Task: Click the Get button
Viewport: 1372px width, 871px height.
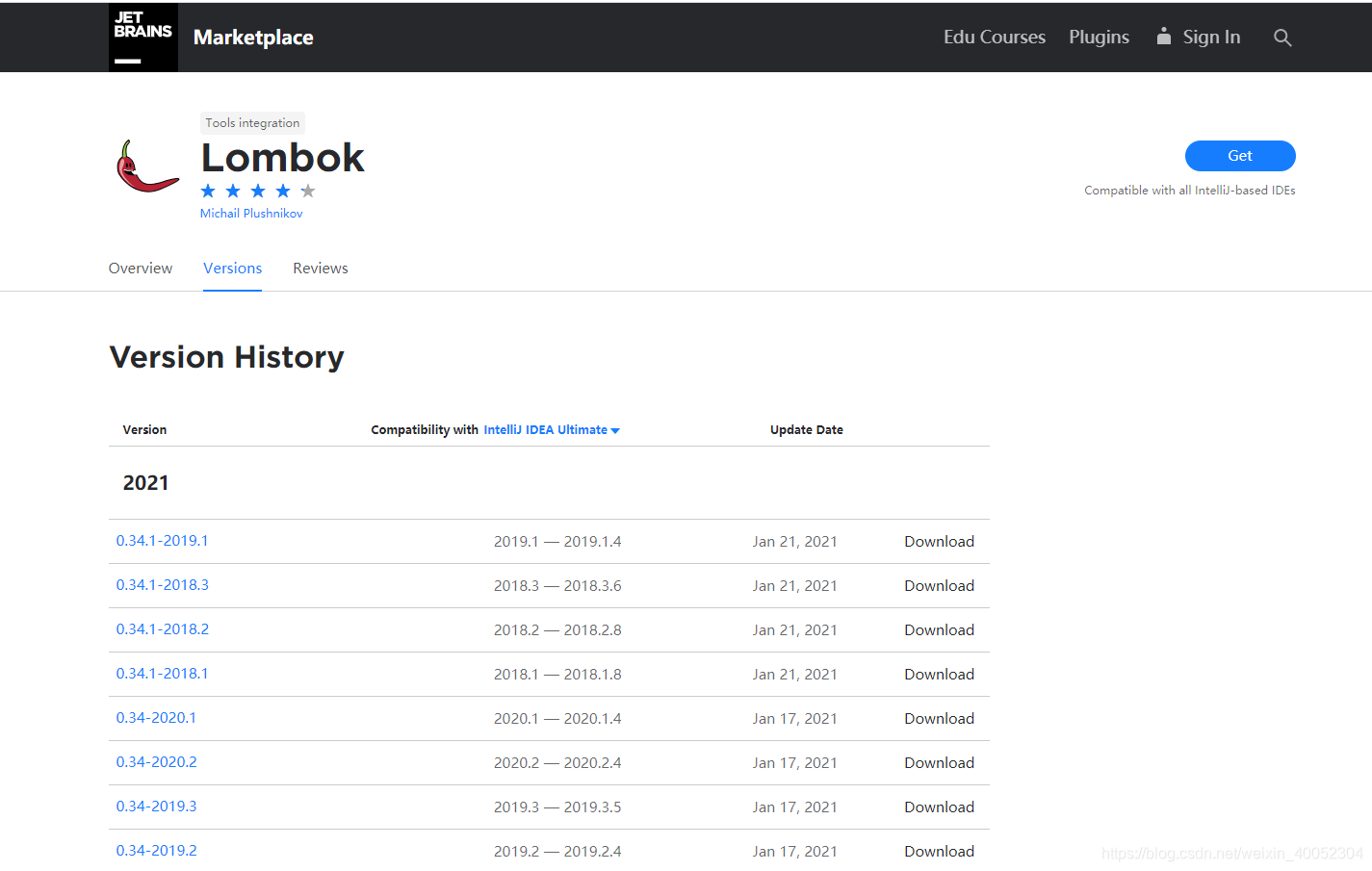Action: tap(1240, 155)
